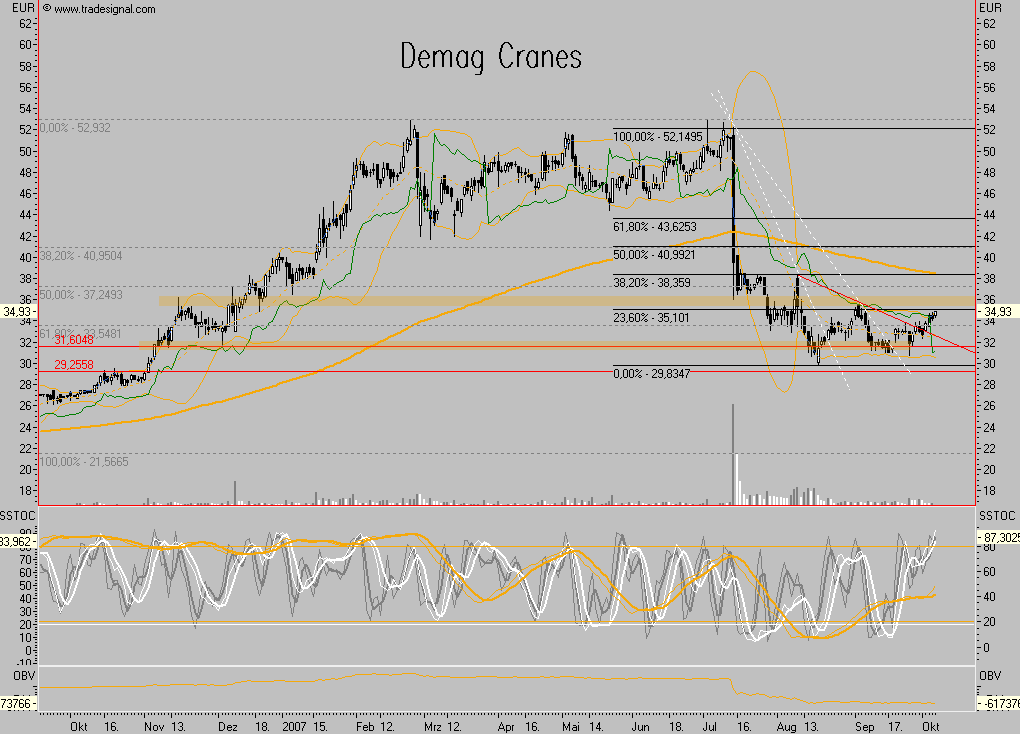The width and height of the screenshot is (1020, 734).
Task: Select the Feb 12. date on time axis
Action: point(374,726)
